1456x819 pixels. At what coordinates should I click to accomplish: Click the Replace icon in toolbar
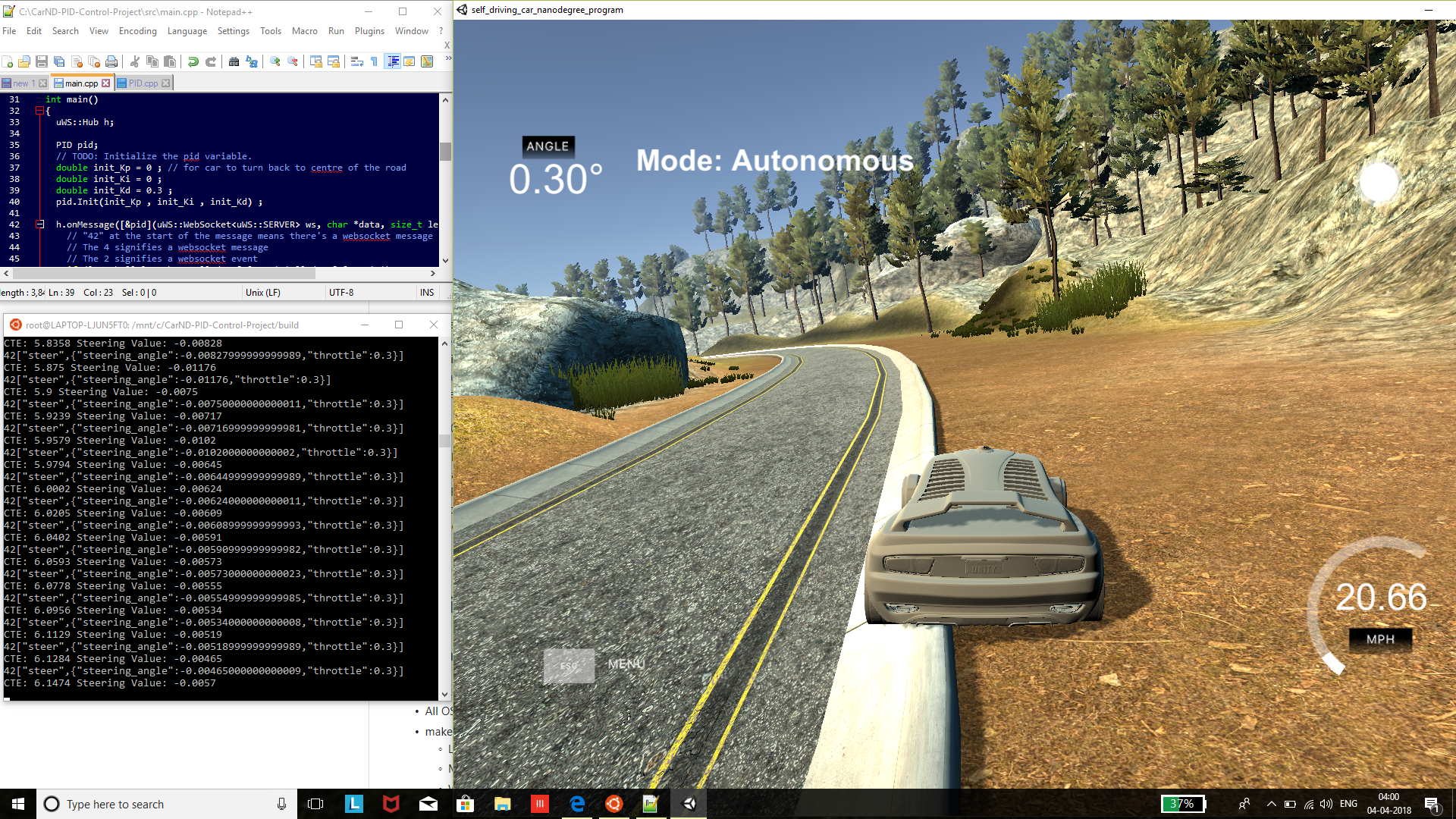tap(252, 61)
